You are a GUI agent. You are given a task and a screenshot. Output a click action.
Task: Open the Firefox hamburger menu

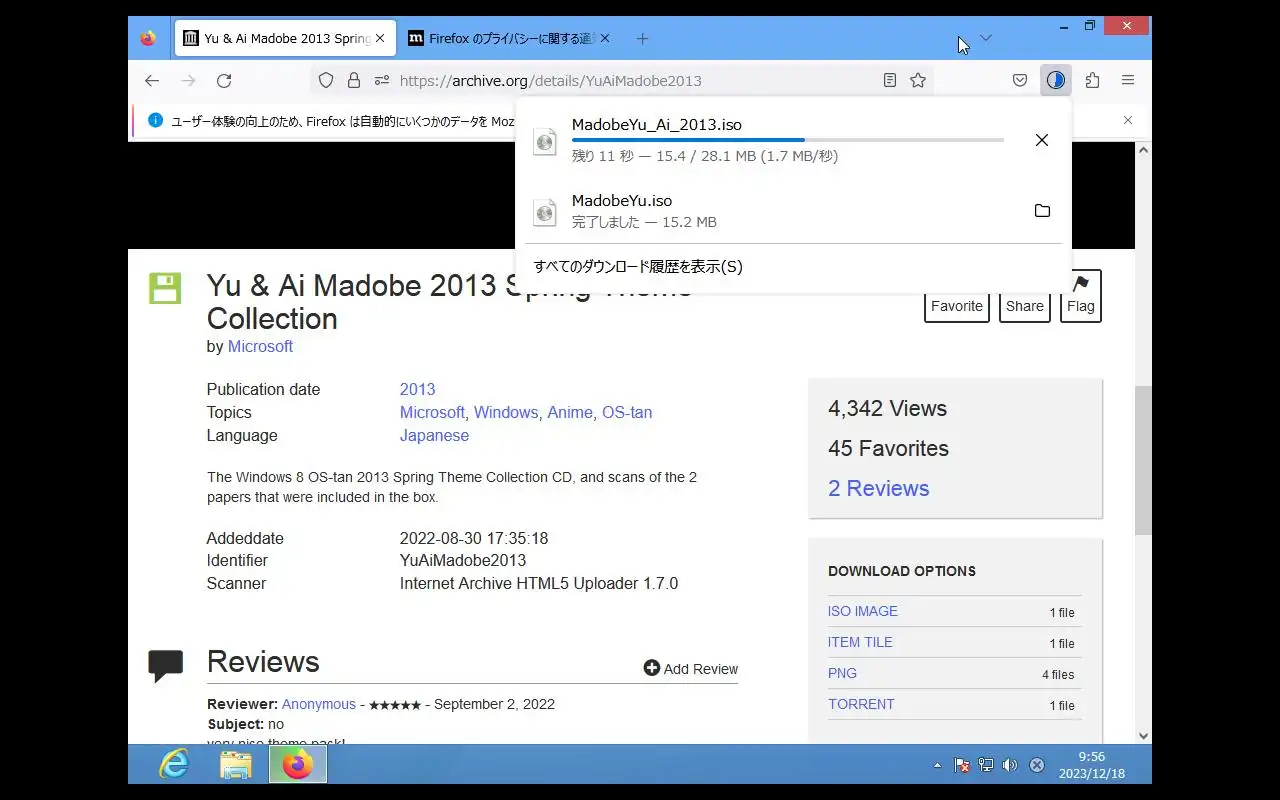tap(1127, 80)
